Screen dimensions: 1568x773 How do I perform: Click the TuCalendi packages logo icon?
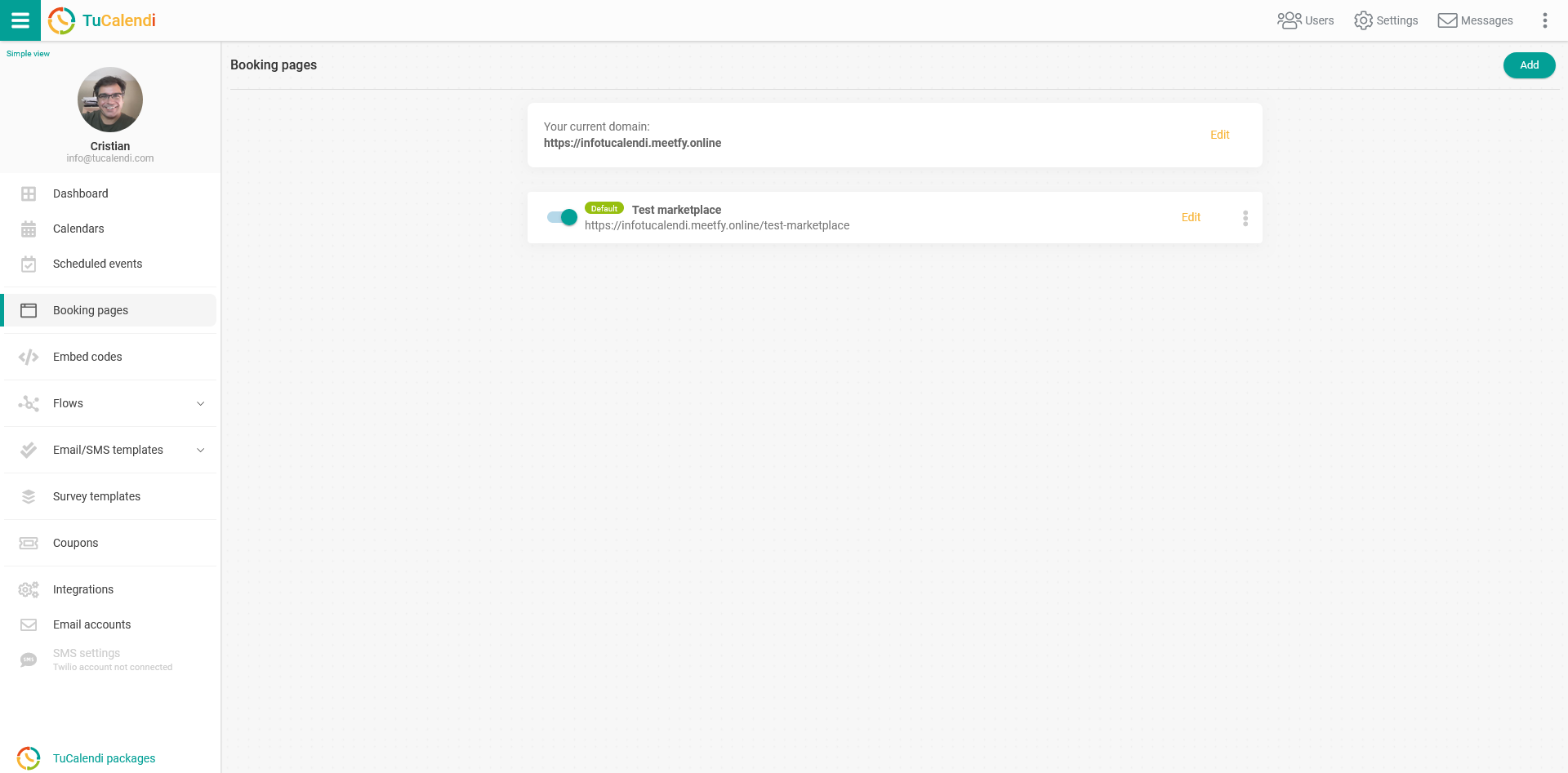click(x=29, y=758)
